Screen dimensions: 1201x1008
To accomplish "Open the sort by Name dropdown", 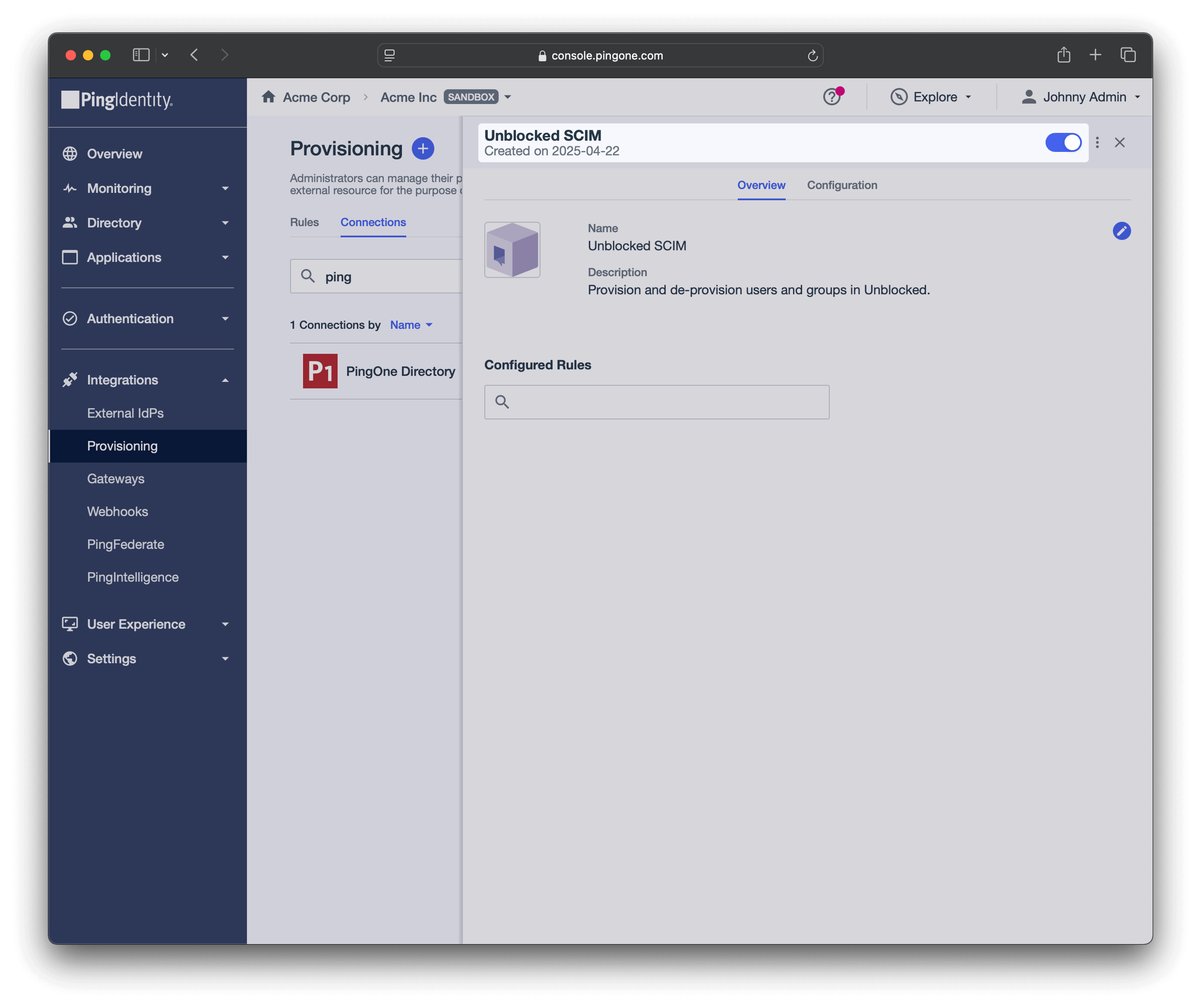I will coord(411,325).
